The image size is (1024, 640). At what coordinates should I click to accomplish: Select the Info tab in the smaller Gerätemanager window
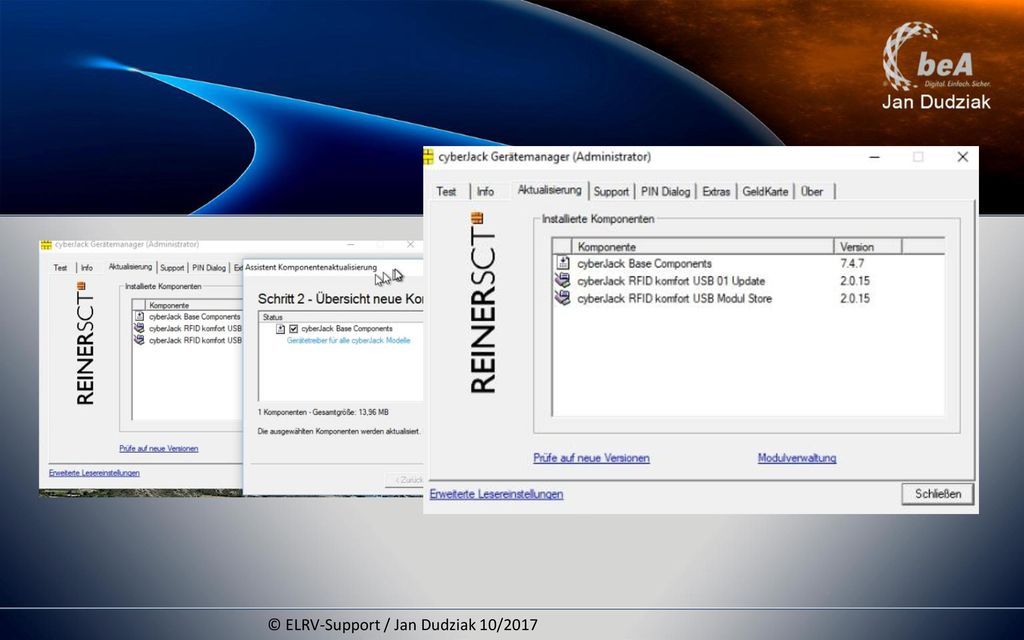(87, 268)
